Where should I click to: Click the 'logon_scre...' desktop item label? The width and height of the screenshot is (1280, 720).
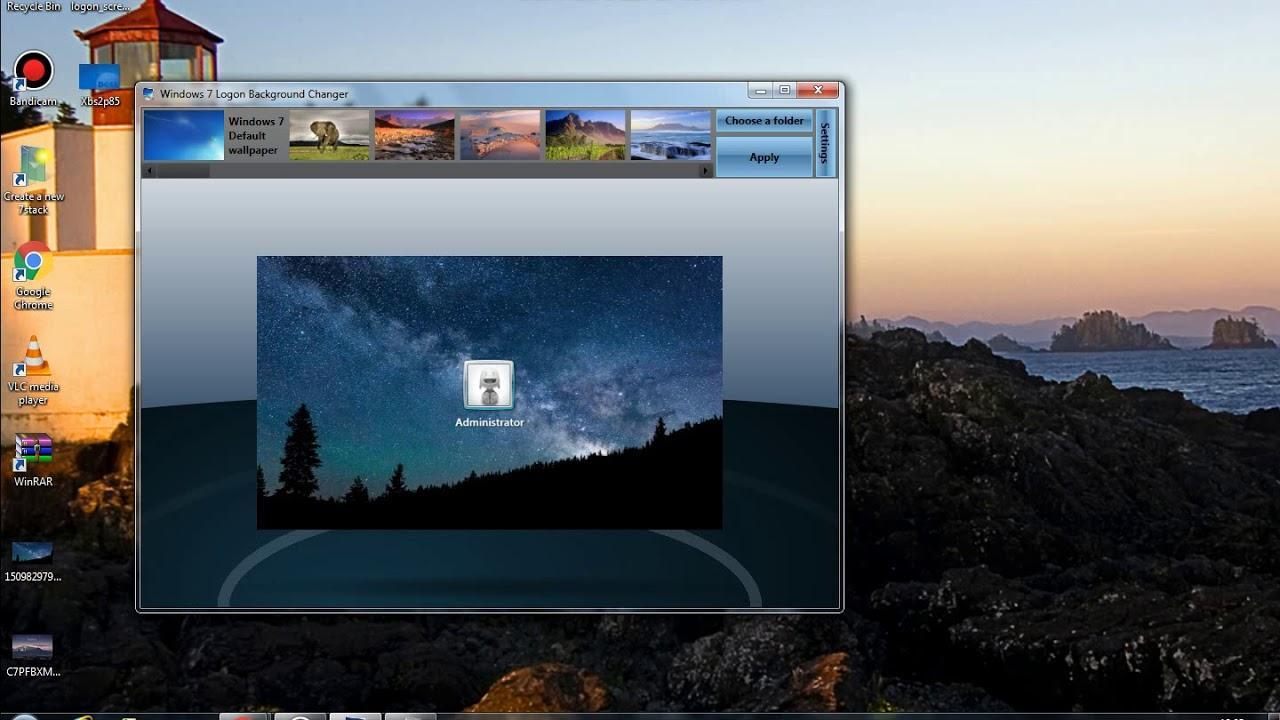point(101,6)
